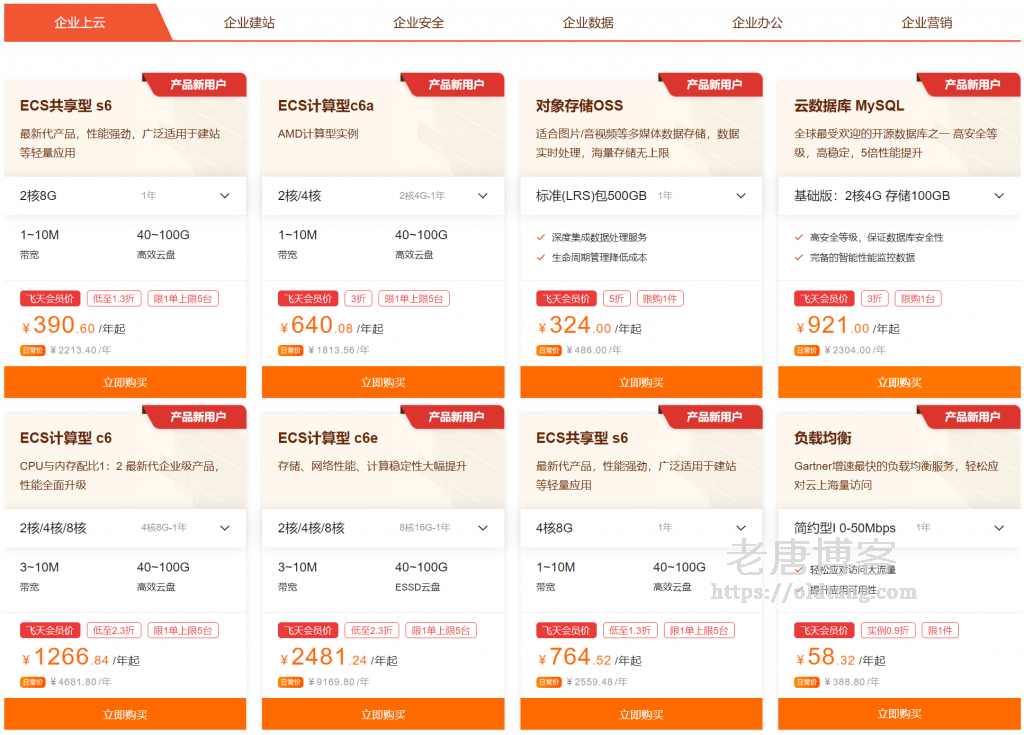Click the 完备的智能性能监控数据 feature

(862, 257)
